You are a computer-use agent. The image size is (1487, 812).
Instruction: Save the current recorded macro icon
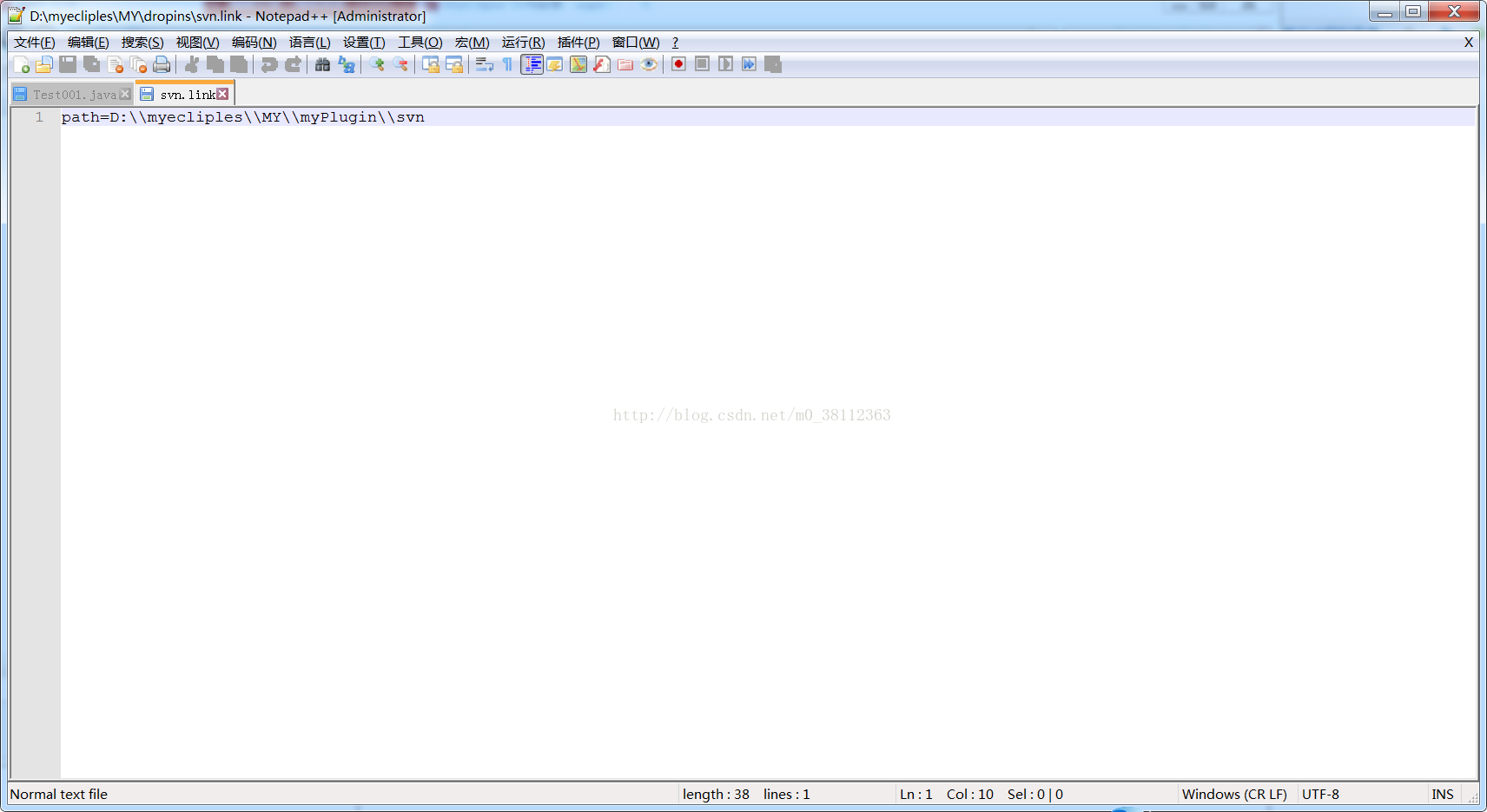[x=773, y=64]
